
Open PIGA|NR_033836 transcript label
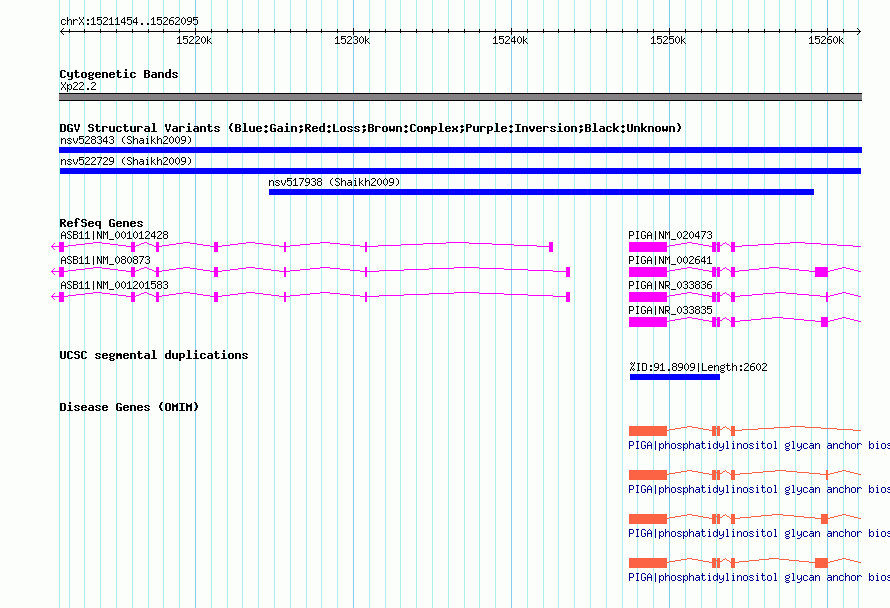[x=670, y=285]
